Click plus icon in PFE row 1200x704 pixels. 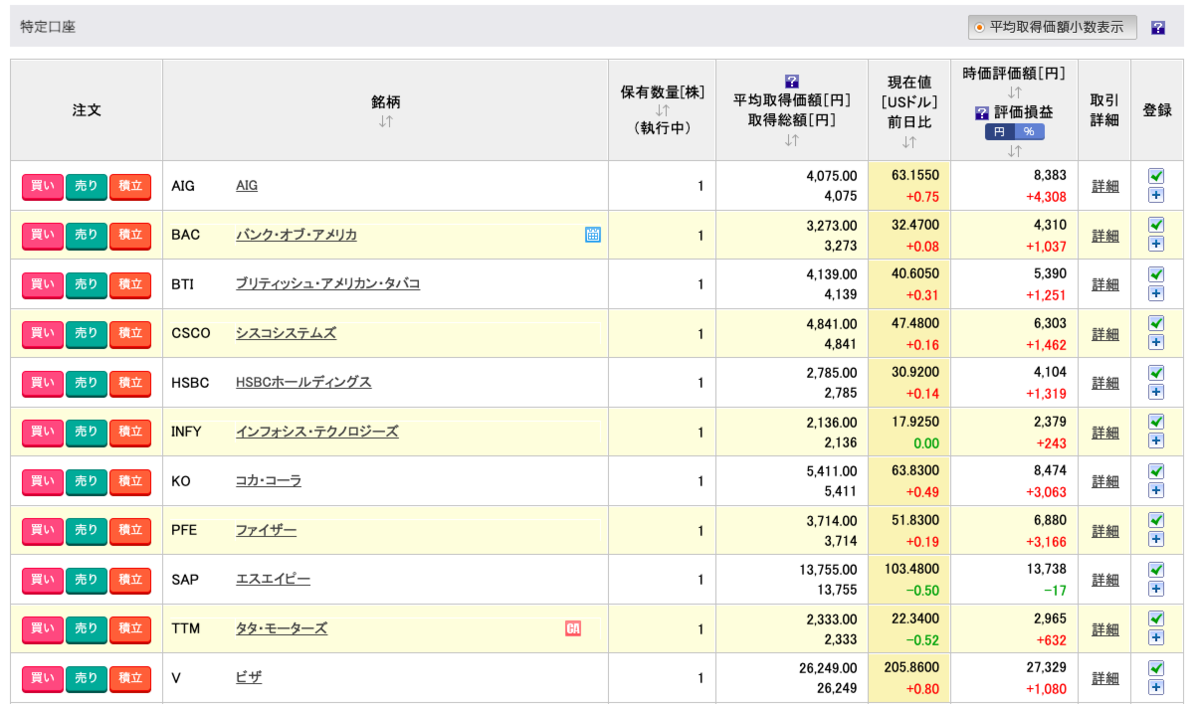(1156, 539)
